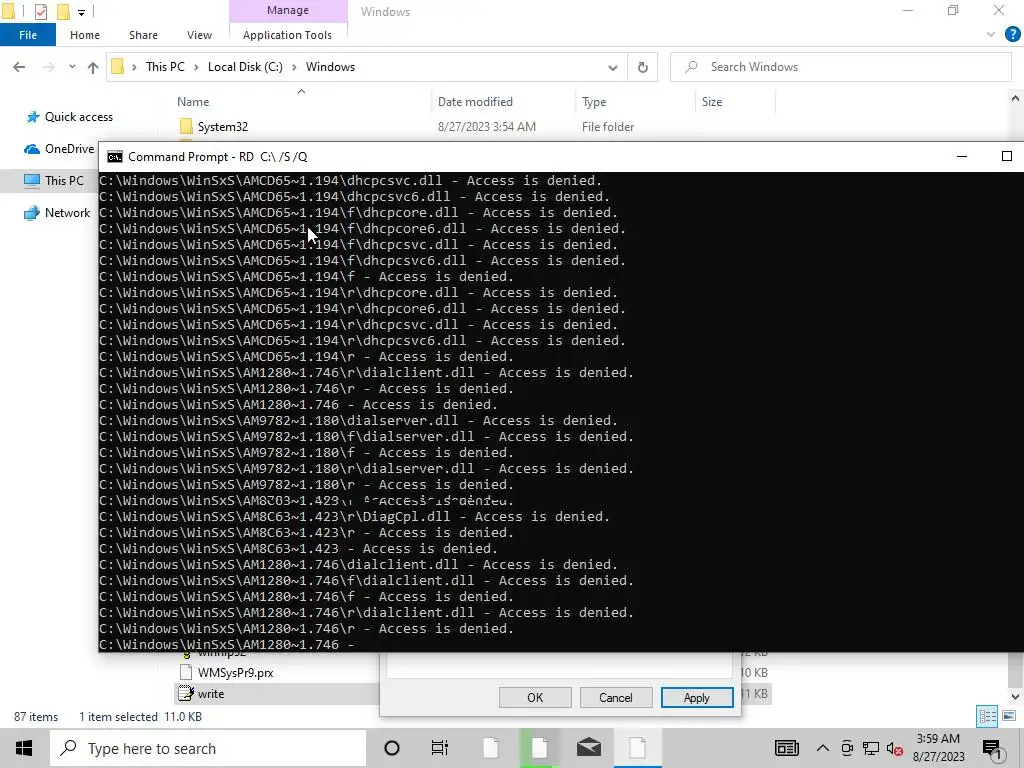
Task: Open the Application Tools tab
Action: (287, 35)
